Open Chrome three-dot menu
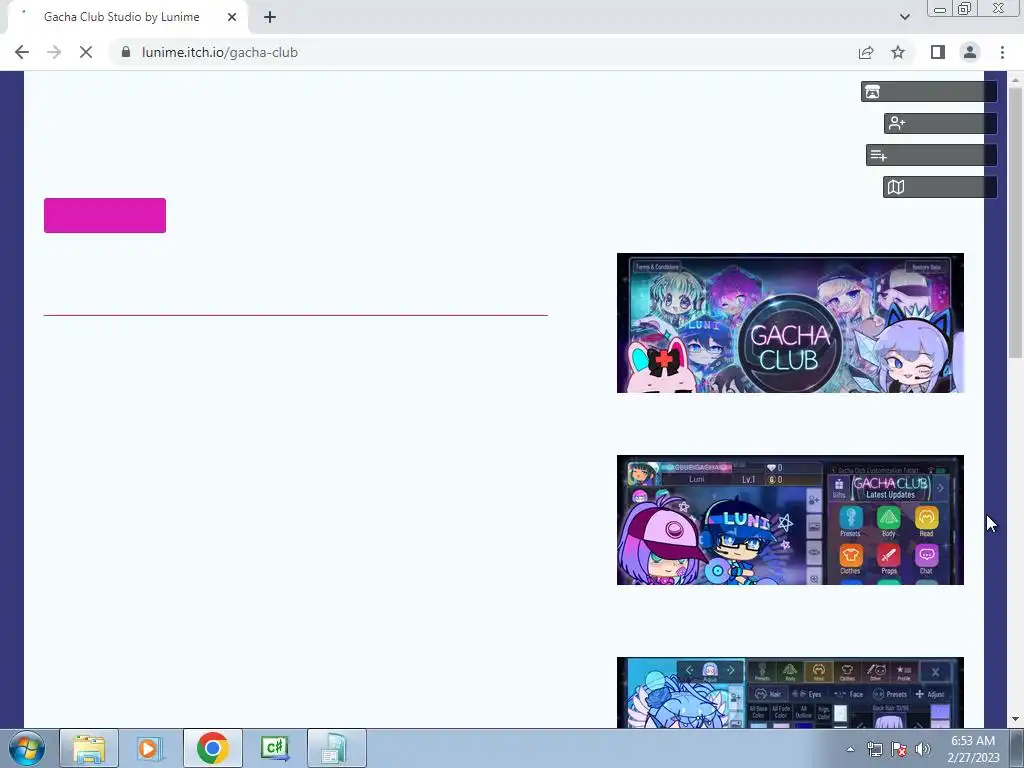 tap(1002, 52)
